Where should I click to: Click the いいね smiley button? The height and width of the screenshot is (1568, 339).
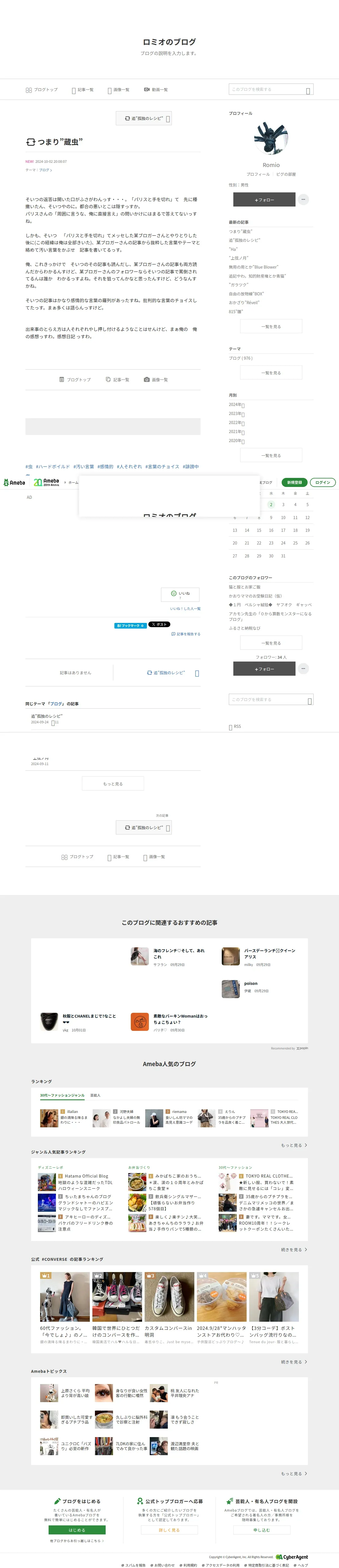pos(180,594)
